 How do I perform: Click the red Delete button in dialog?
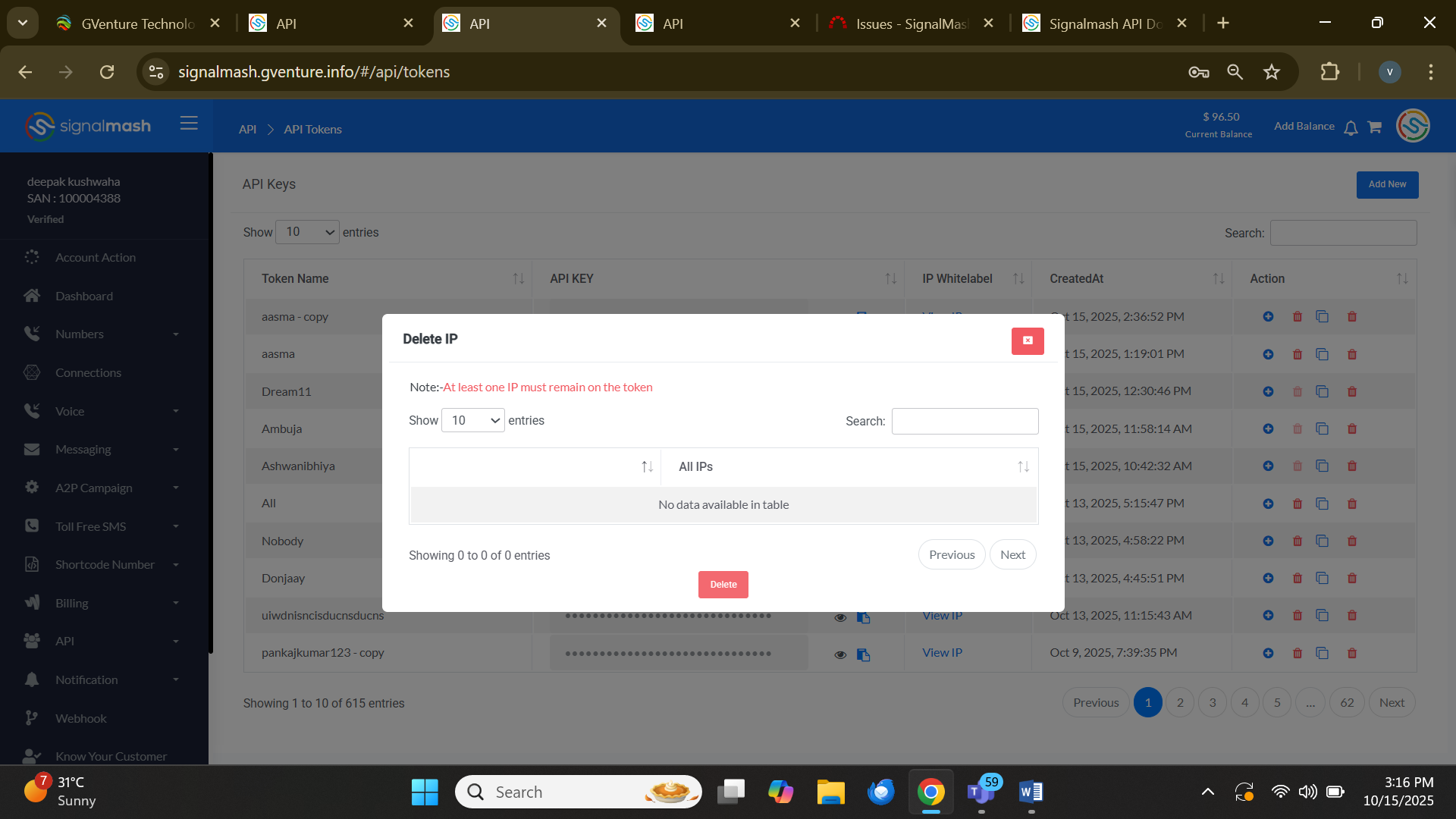[x=723, y=585]
